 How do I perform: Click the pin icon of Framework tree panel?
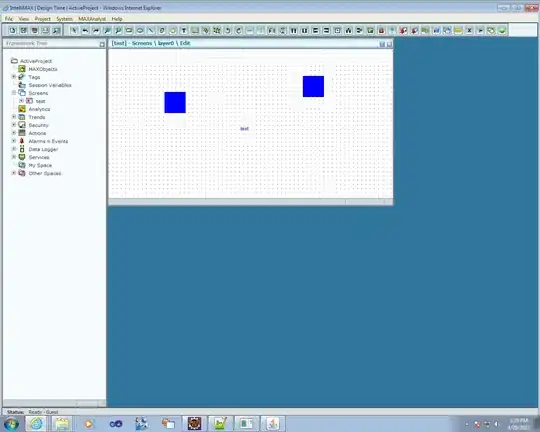click(x=102, y=44)
